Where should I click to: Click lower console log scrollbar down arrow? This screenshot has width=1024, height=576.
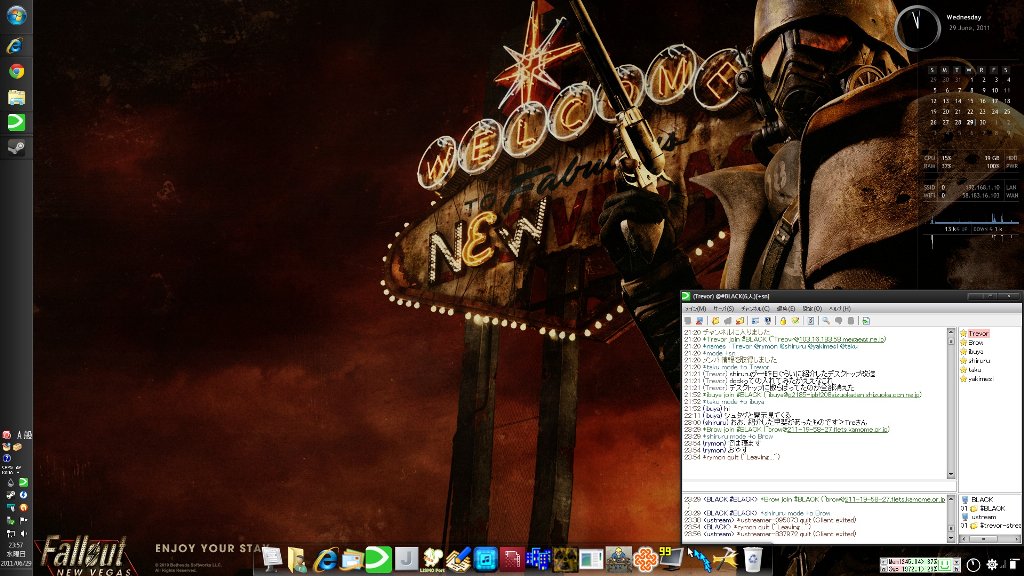951,537
